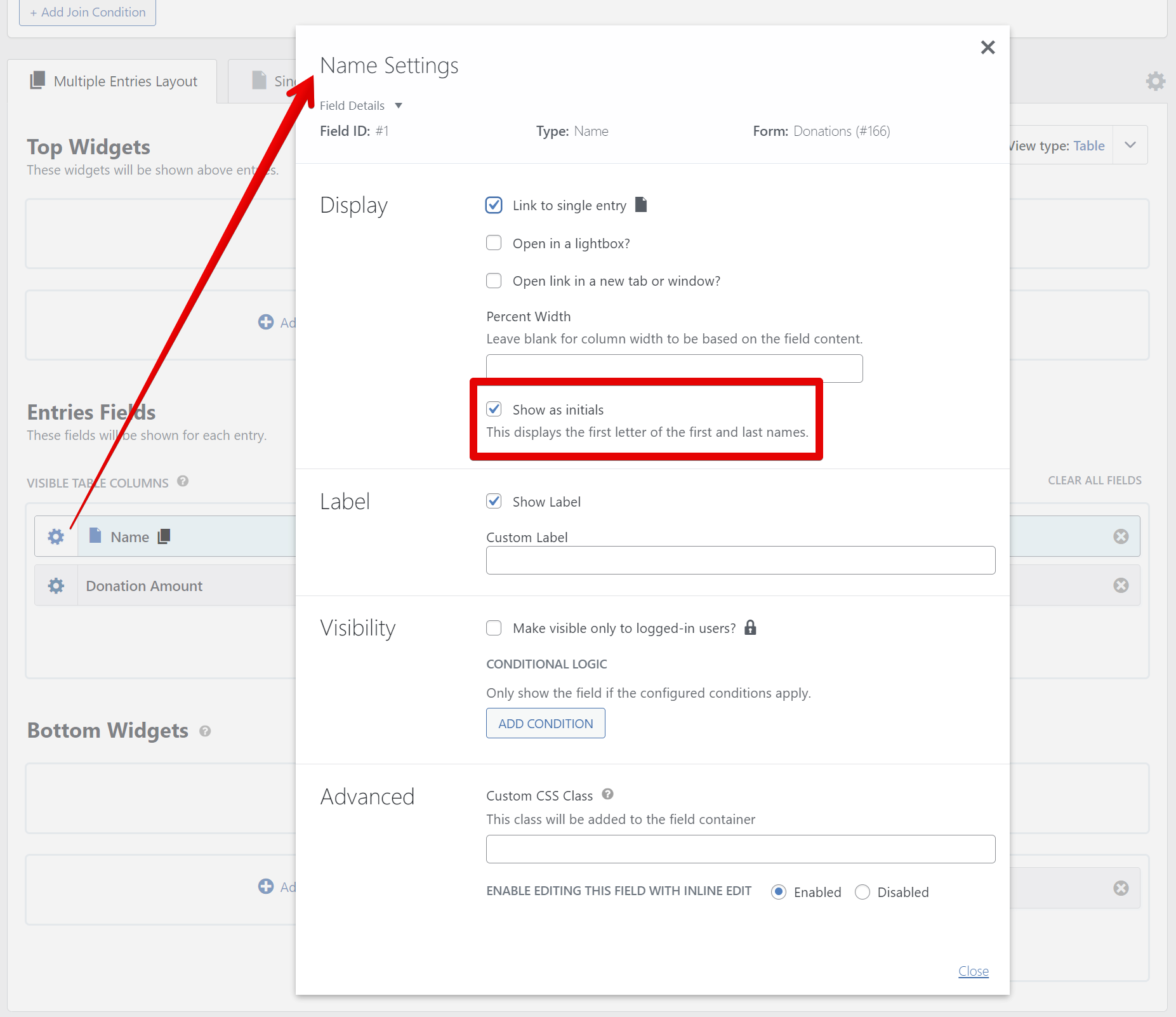Click the lock icon beside logged-in users option
This screenshot has width=1176, height=1017.
coord(750,628)
